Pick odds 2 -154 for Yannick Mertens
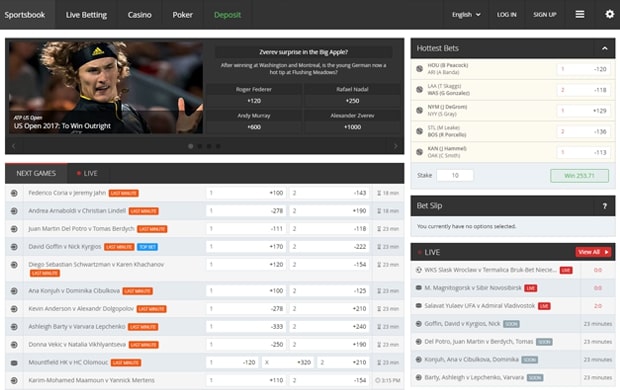Screen dimensions: 620x390 (x=329, y=381)
